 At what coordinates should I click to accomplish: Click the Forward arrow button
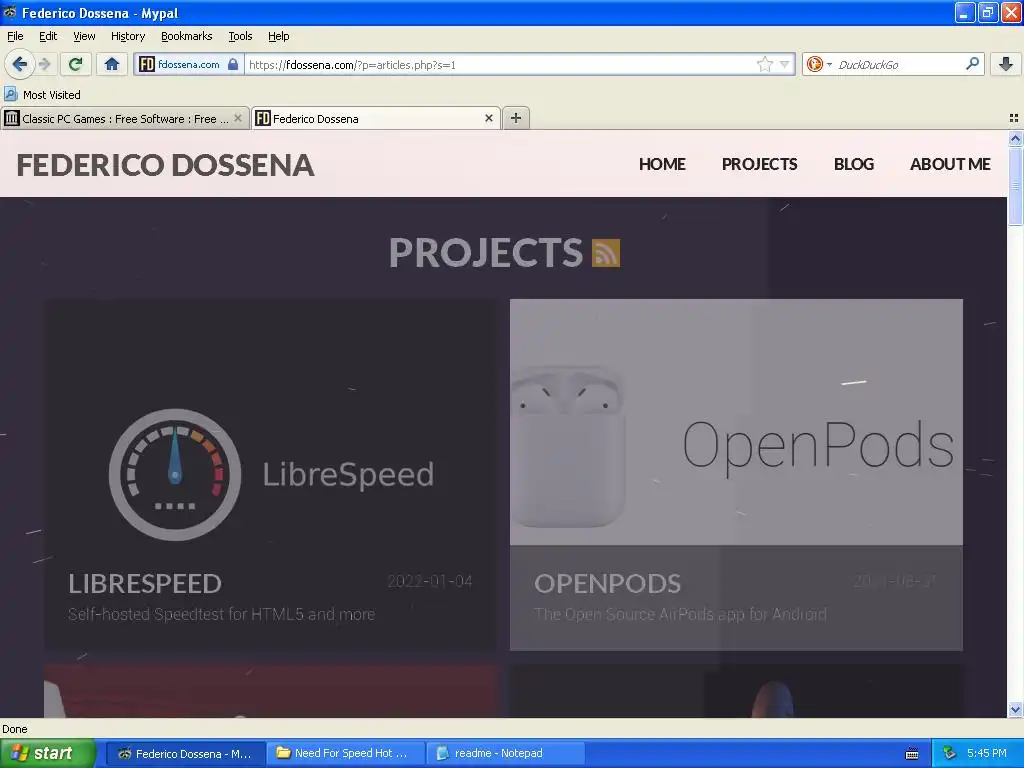(44, 64)
